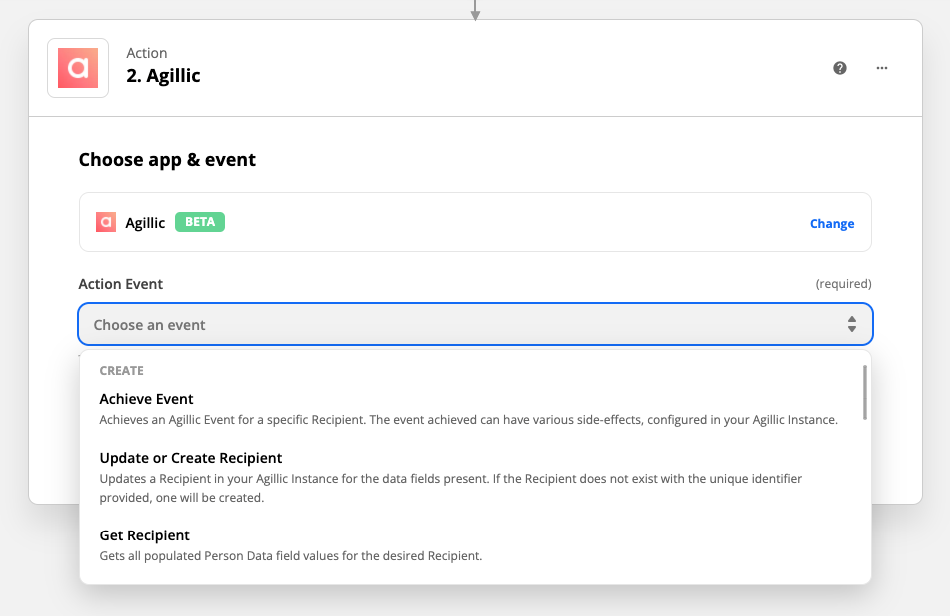Click the small Agillic icon beside BETA badge
The image size is (950, 616).
105,222
